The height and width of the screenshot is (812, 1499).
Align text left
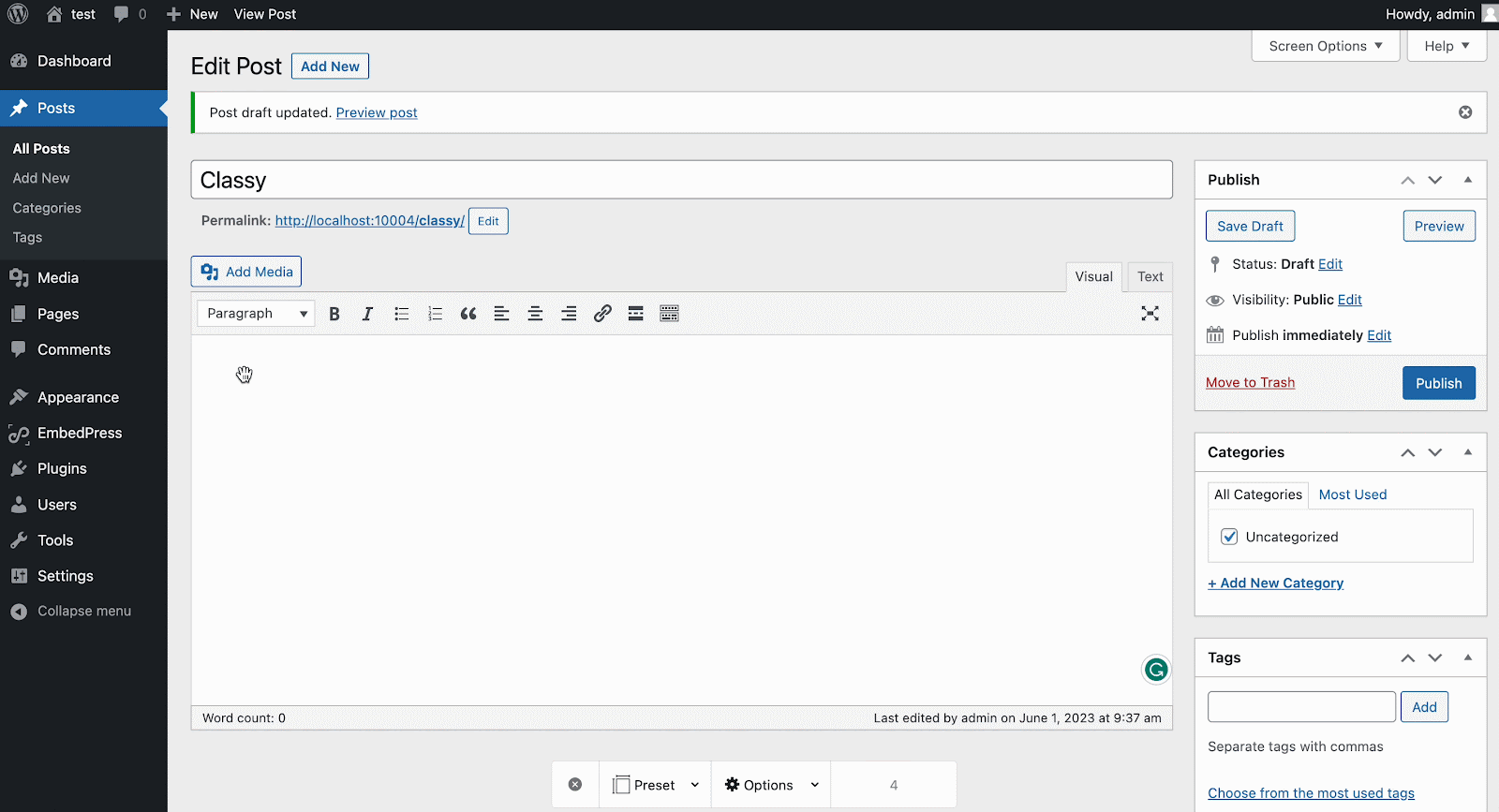pyautogui.click(x=501, y=314)
